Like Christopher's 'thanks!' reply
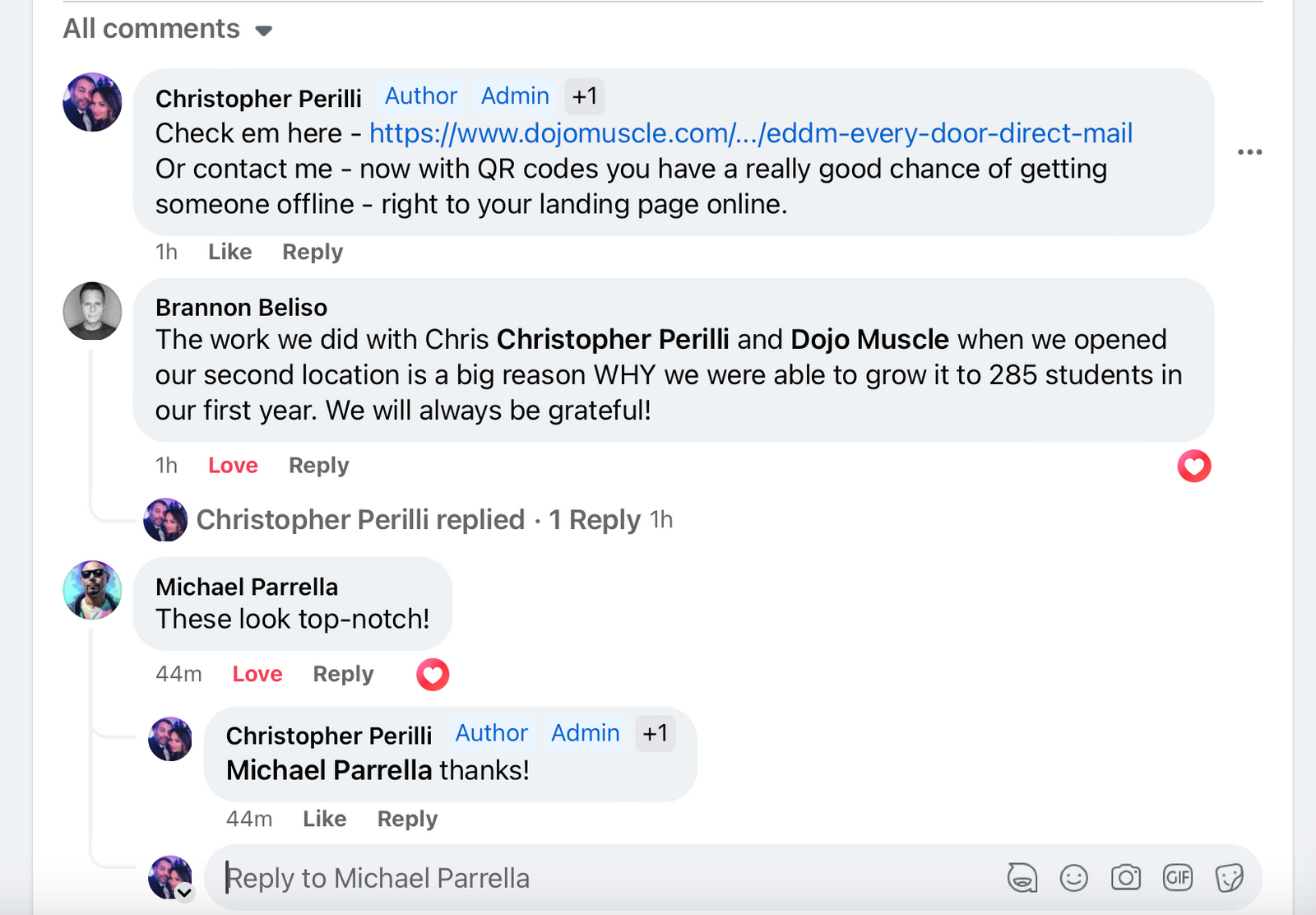Viewport: 1316px width, 915px height. tap(324, 820)
